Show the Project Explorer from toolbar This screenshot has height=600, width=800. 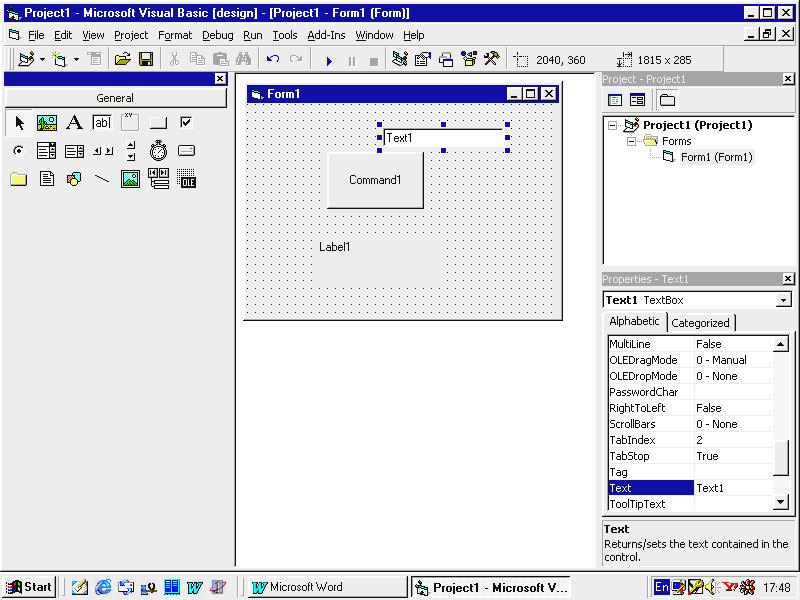click(400, 60)
